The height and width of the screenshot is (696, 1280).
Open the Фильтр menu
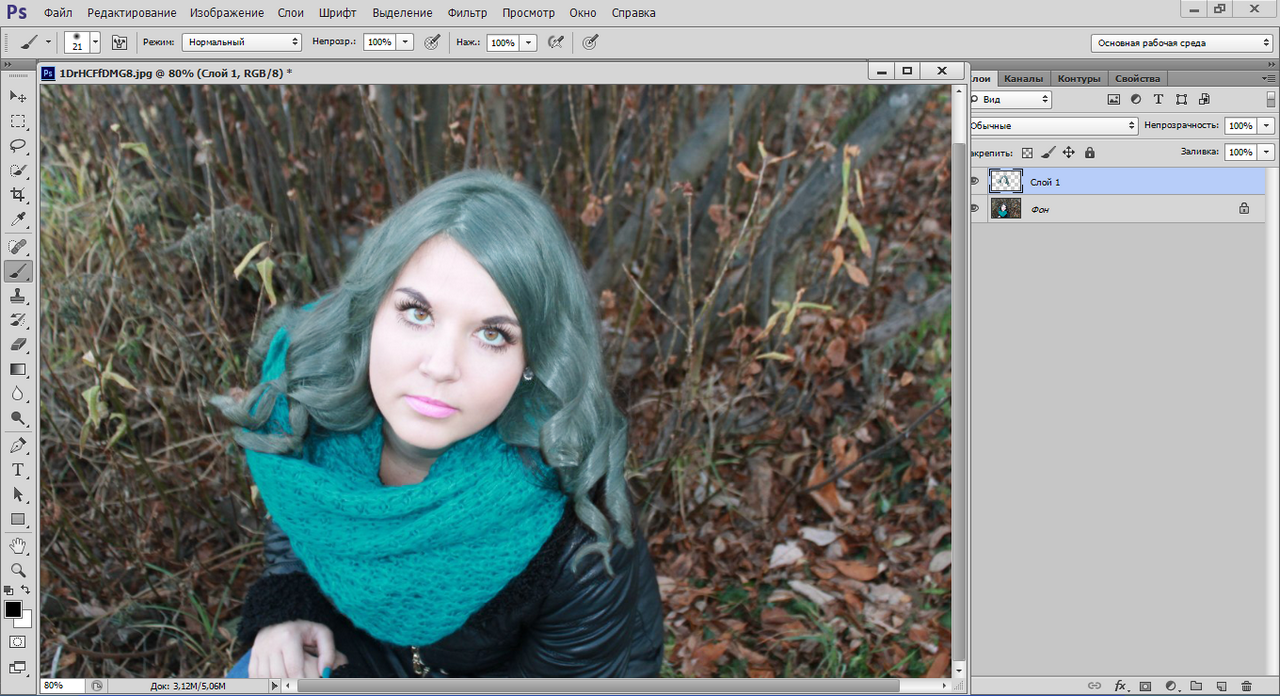coord(467,13)
